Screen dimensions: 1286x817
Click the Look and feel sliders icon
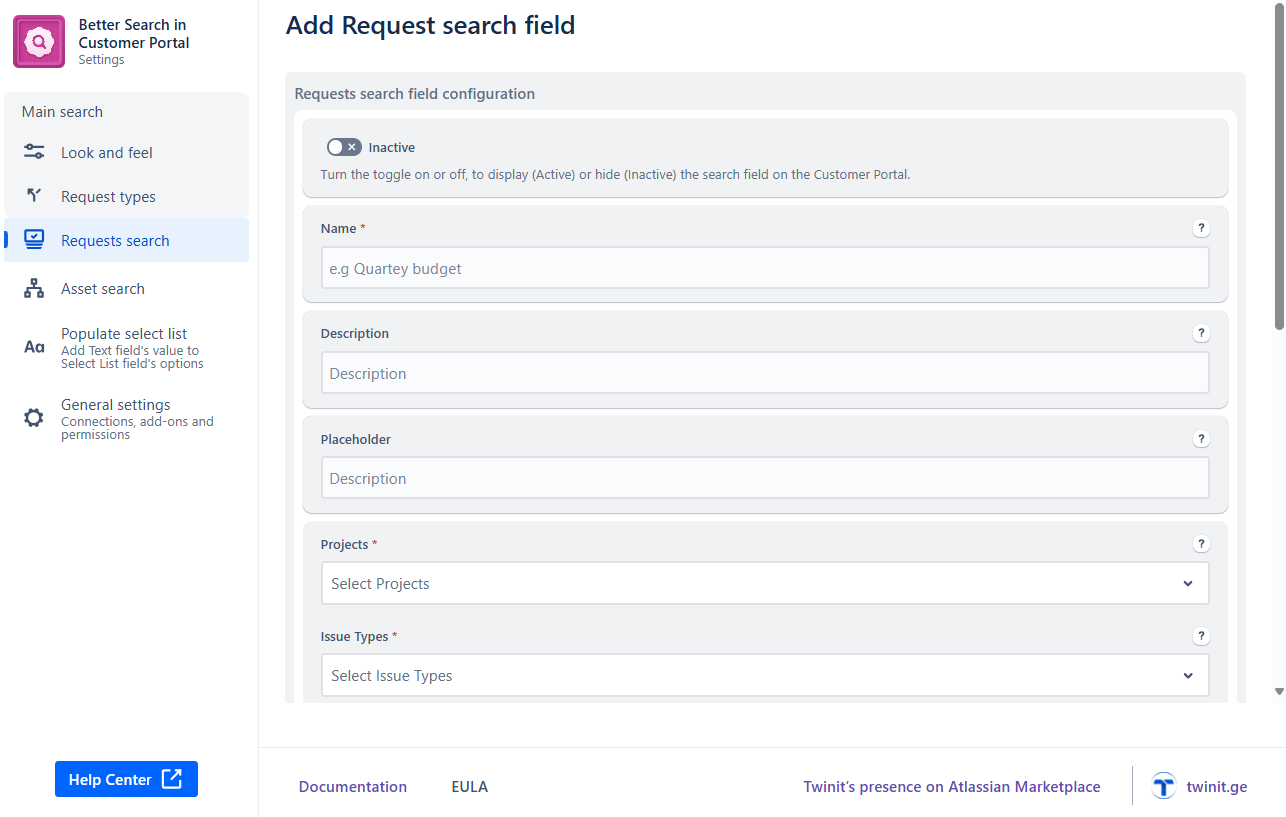tap(34, 152)
